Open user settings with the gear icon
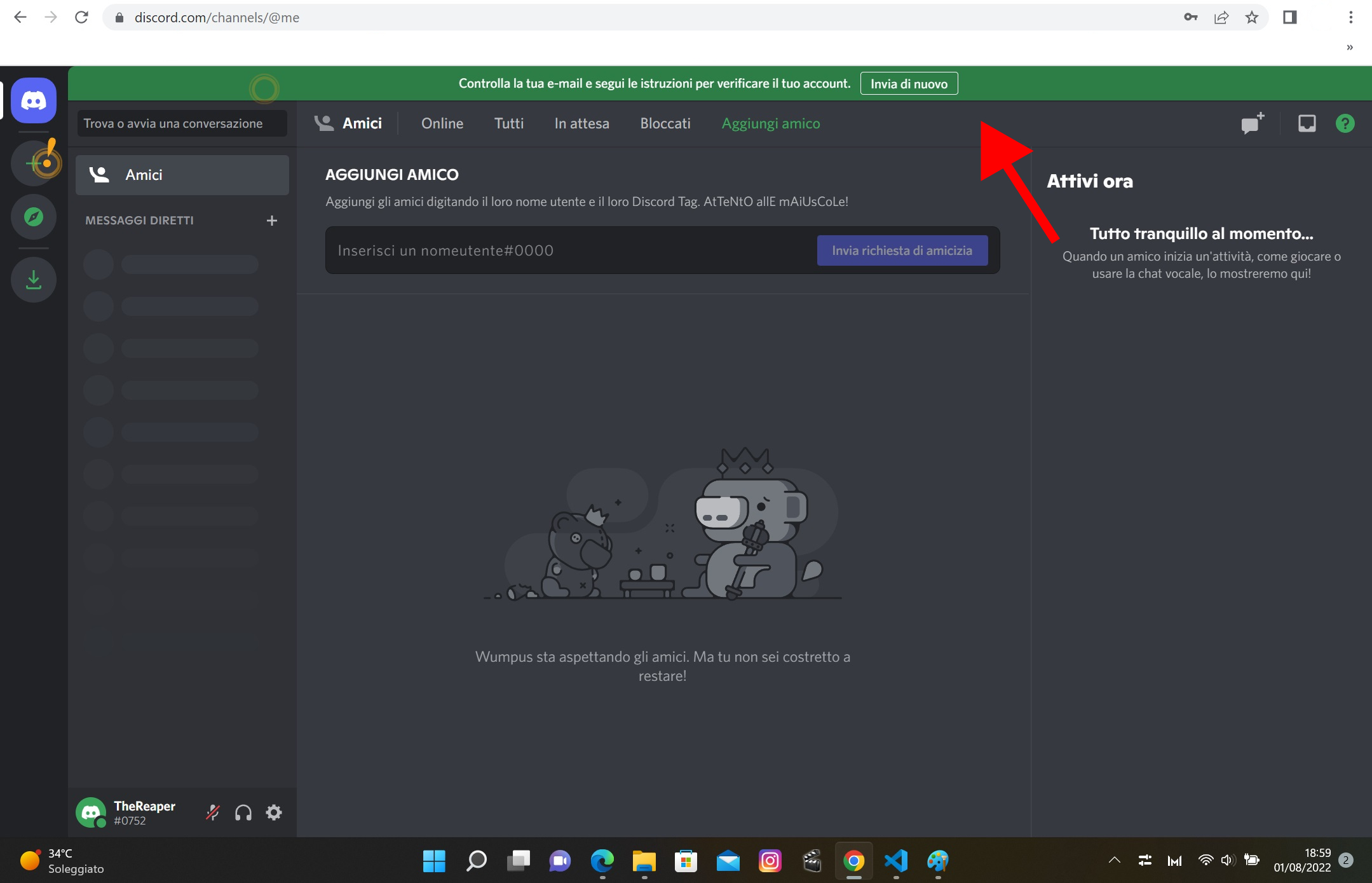This screenshot has width=1372, height=883. pos(275,812)
